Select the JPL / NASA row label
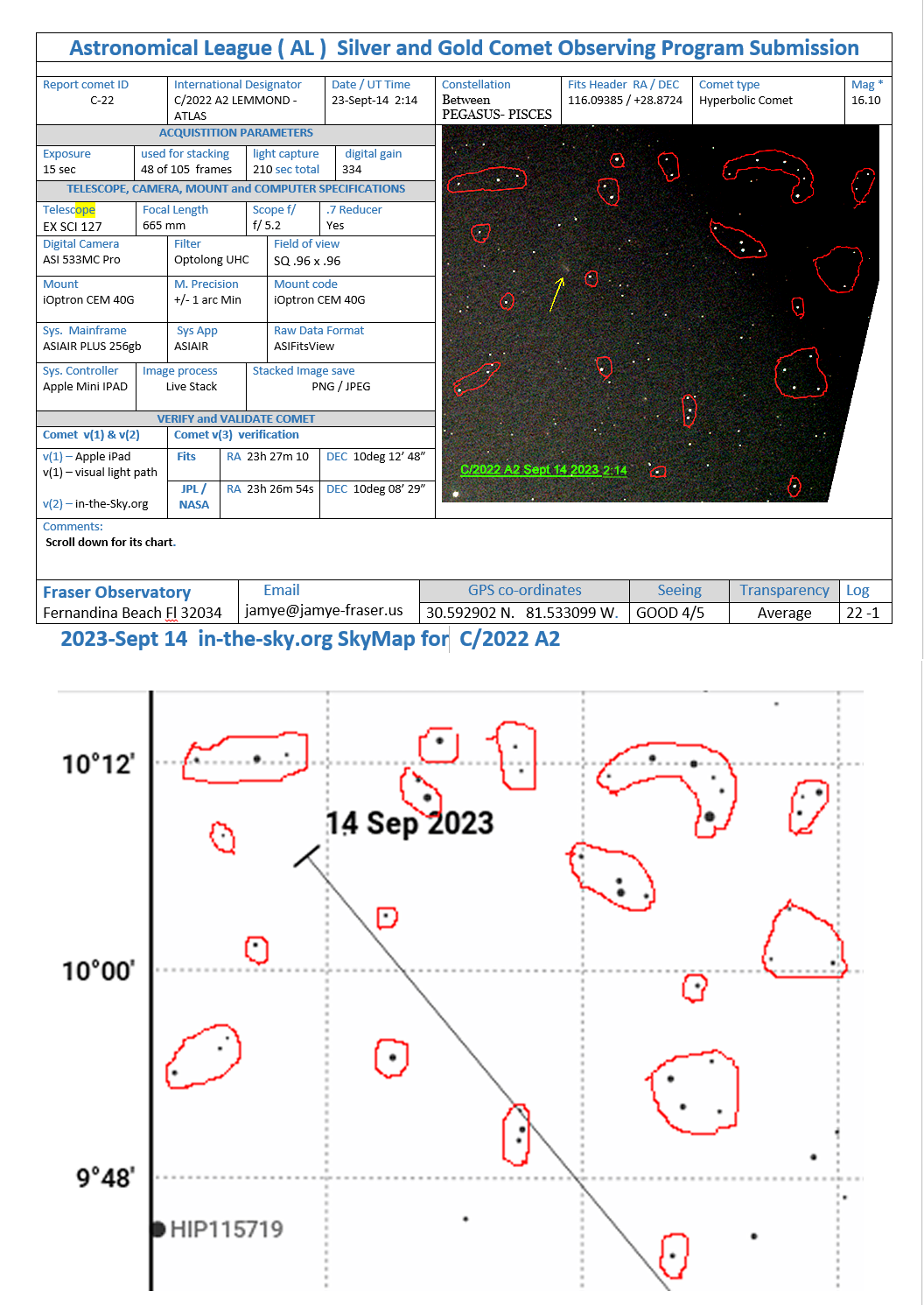 (193, 497)
